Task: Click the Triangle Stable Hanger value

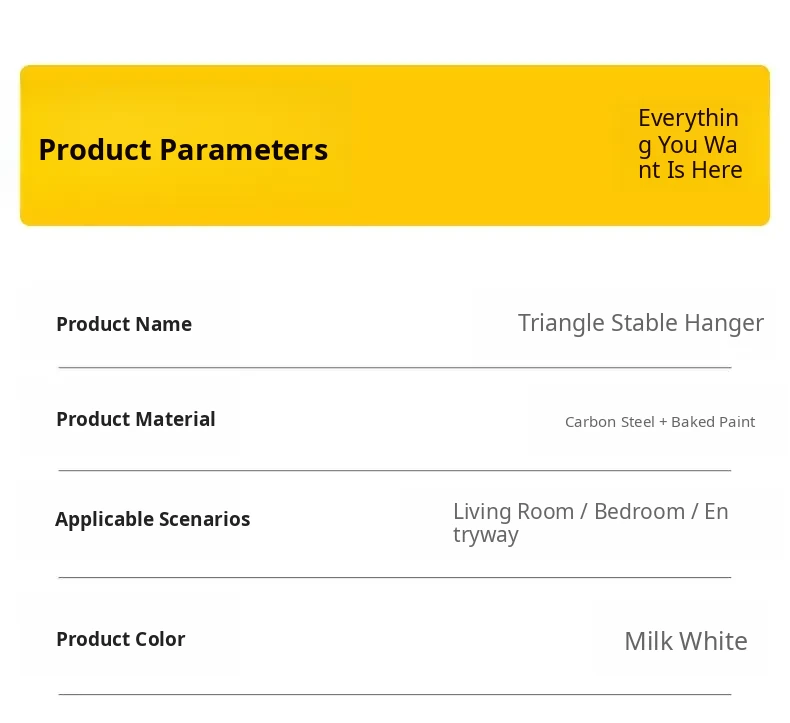Action: [640, 323]
